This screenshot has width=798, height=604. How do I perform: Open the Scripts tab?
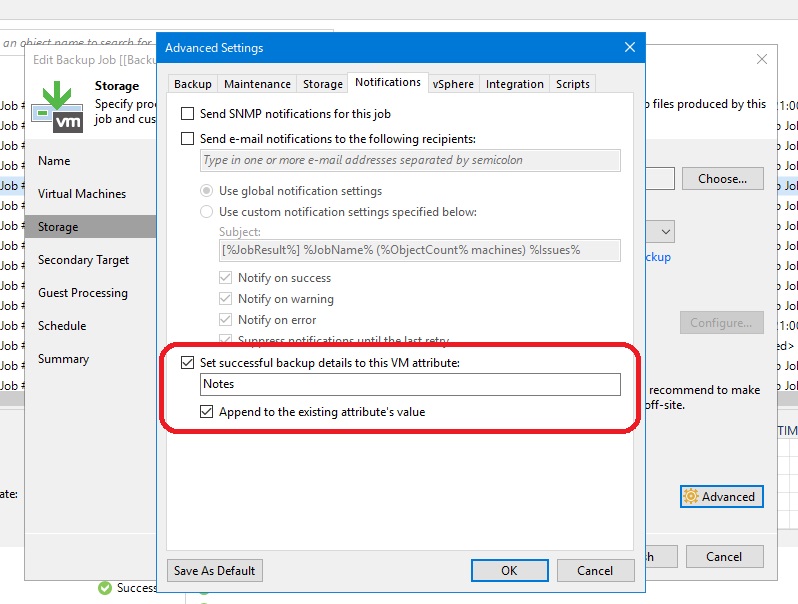[x=573, y=84]
